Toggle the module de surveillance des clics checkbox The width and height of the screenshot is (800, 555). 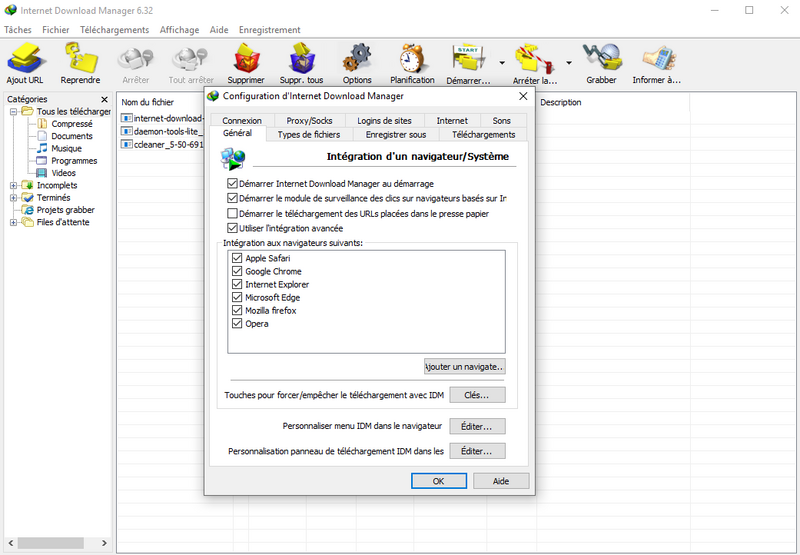[x=232, y=198]
